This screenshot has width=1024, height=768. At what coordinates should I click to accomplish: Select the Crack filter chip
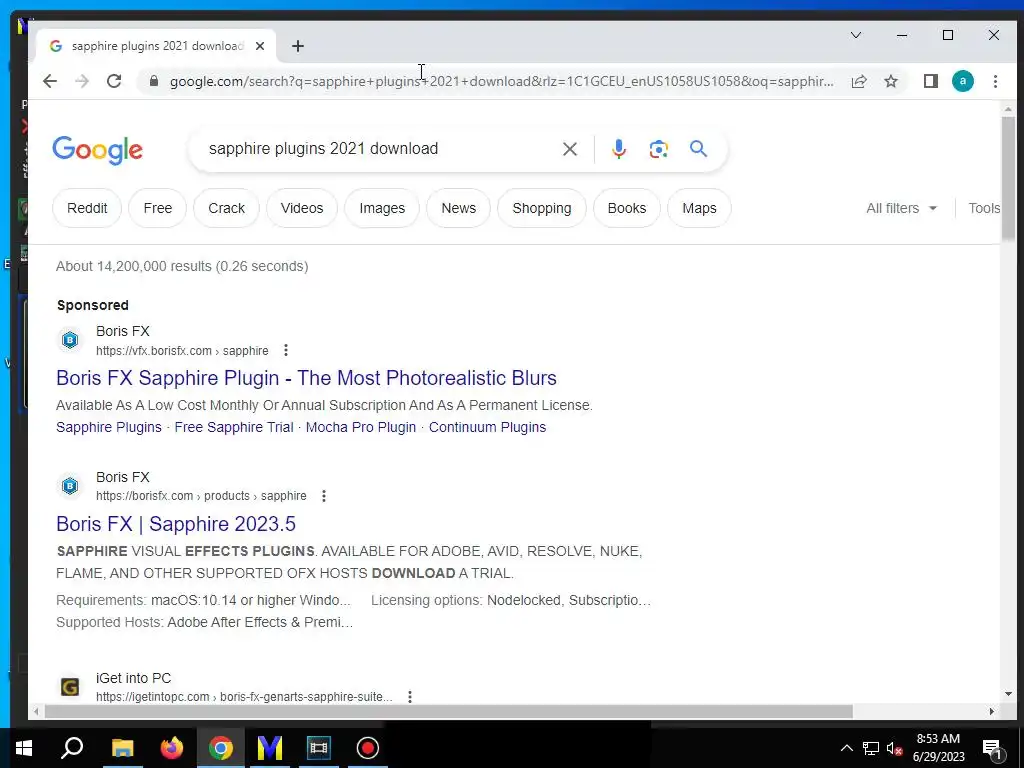pyautogui.click(x=226, y=208)
